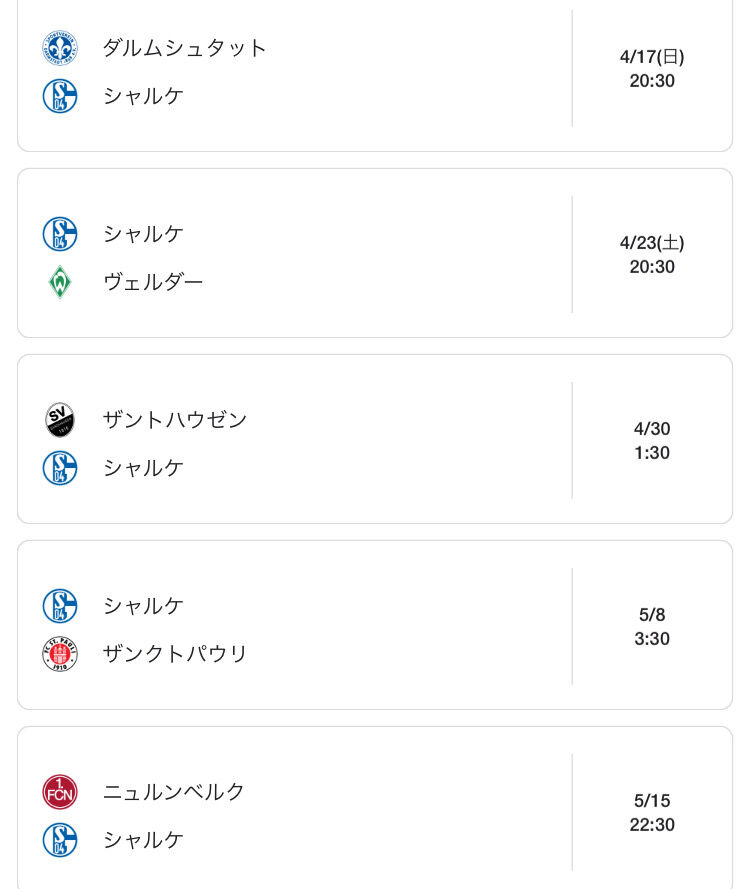Click Schalke's logo in the ザントハウゼン match
This screenshot has height=889, width=750.
coord(60,468)
